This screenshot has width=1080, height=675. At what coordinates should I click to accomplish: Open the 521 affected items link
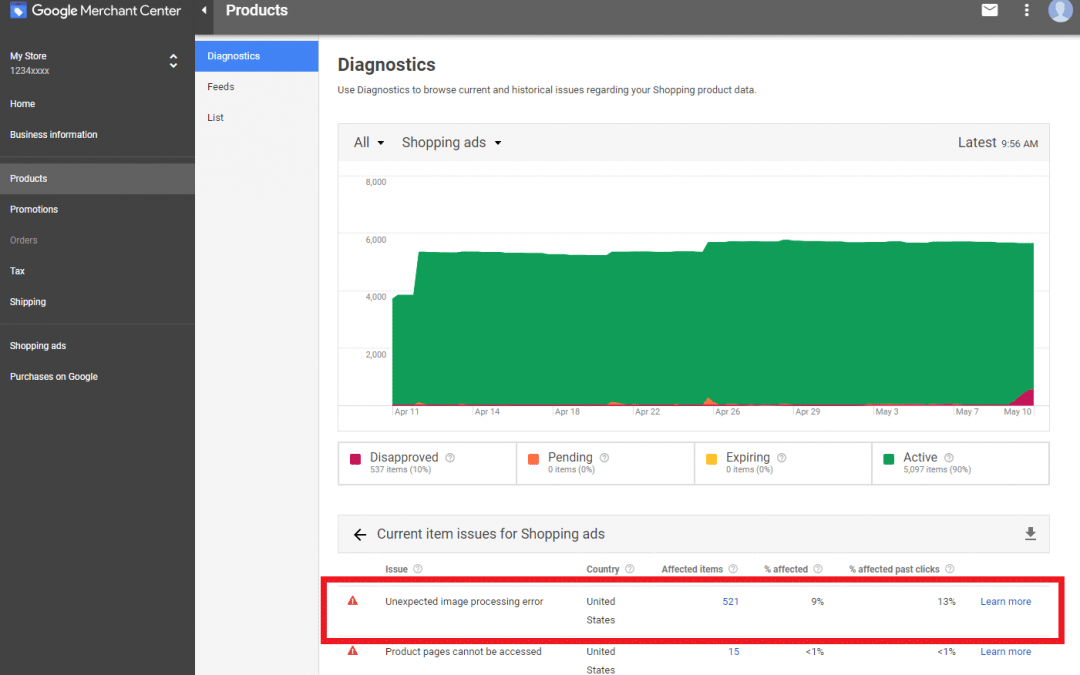[731, 601]
